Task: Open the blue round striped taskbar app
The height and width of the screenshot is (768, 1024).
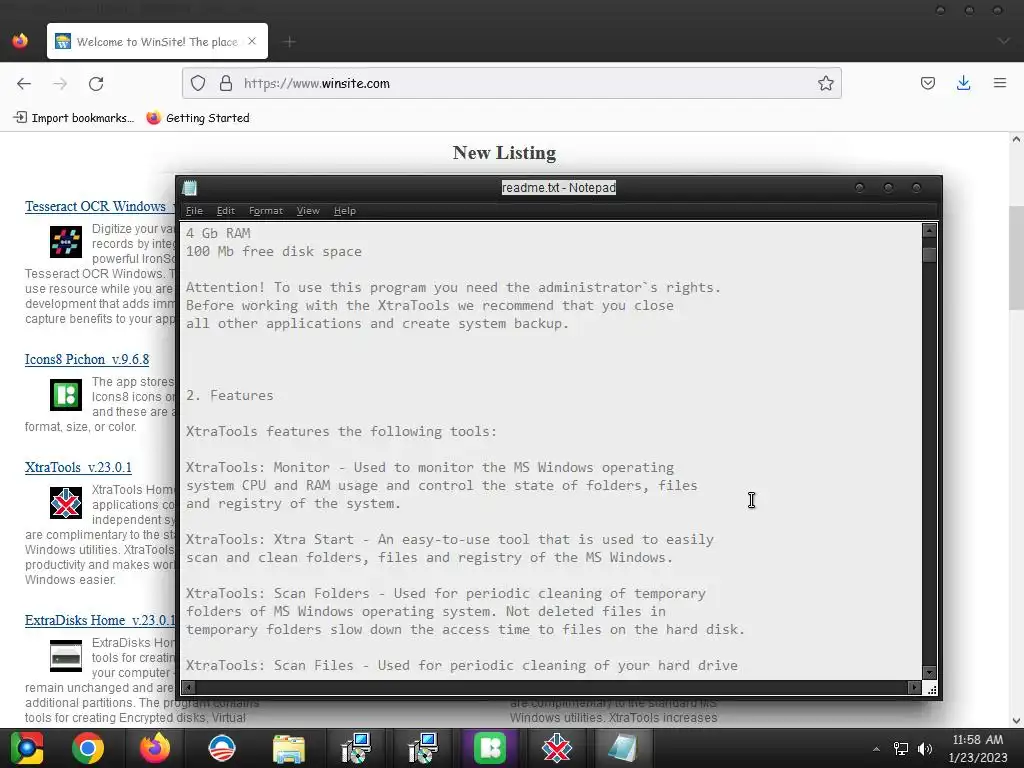Action: click(221, 748)
